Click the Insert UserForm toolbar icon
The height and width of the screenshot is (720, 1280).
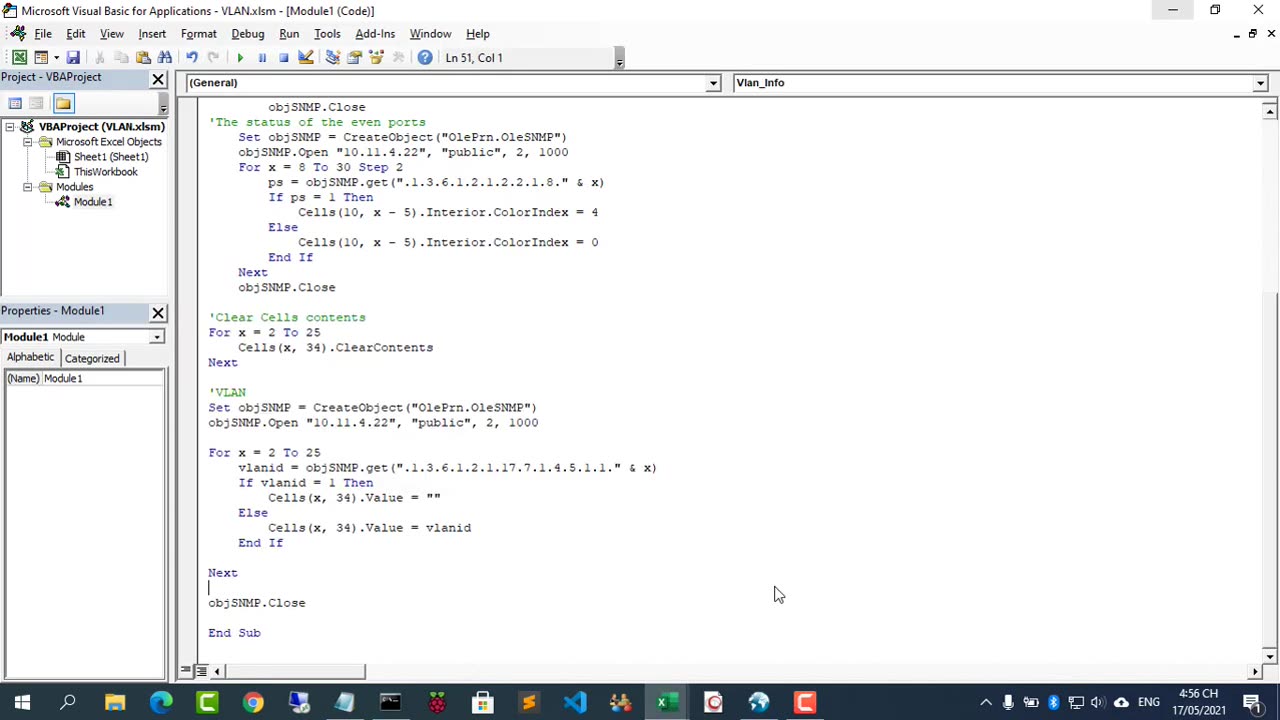tap(41, 58)
